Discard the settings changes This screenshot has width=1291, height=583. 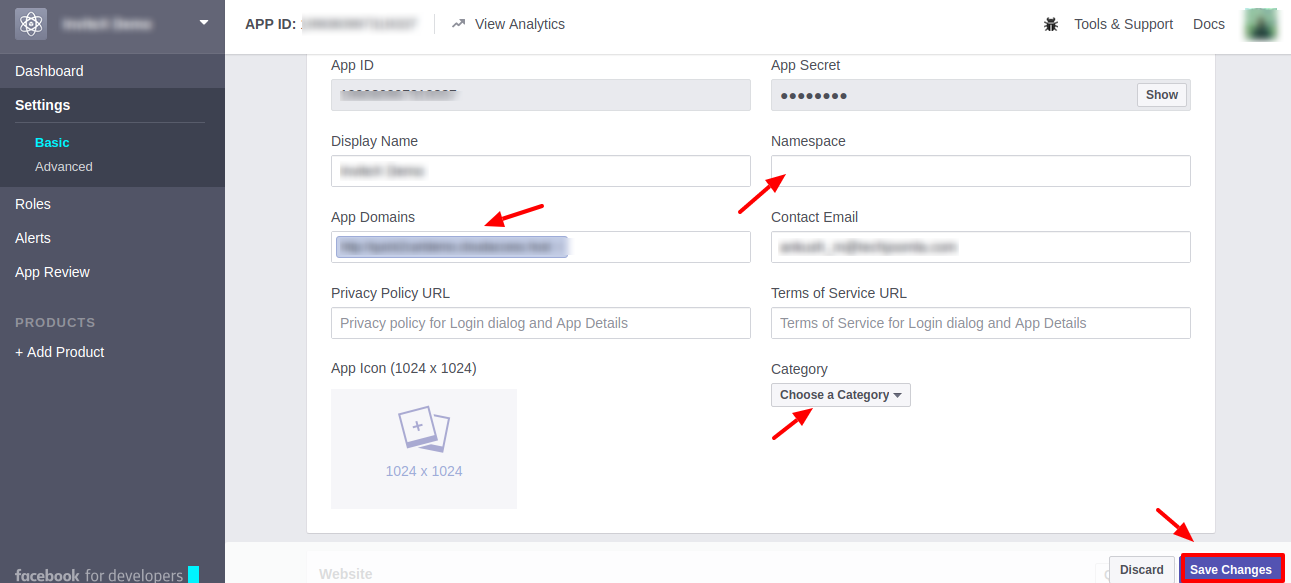pos(1141,569)
